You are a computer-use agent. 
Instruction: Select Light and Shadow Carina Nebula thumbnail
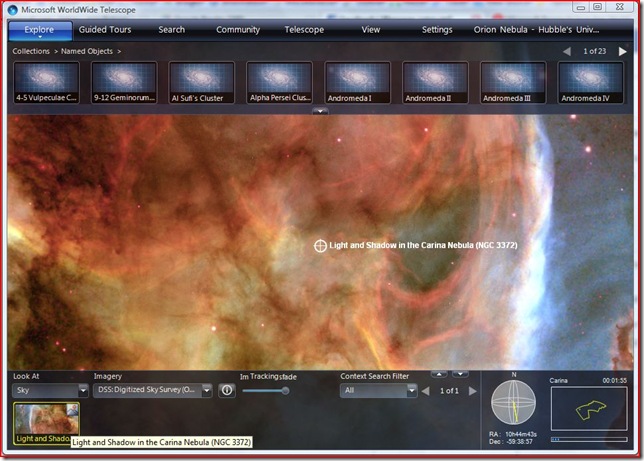[x=46, y=422]
